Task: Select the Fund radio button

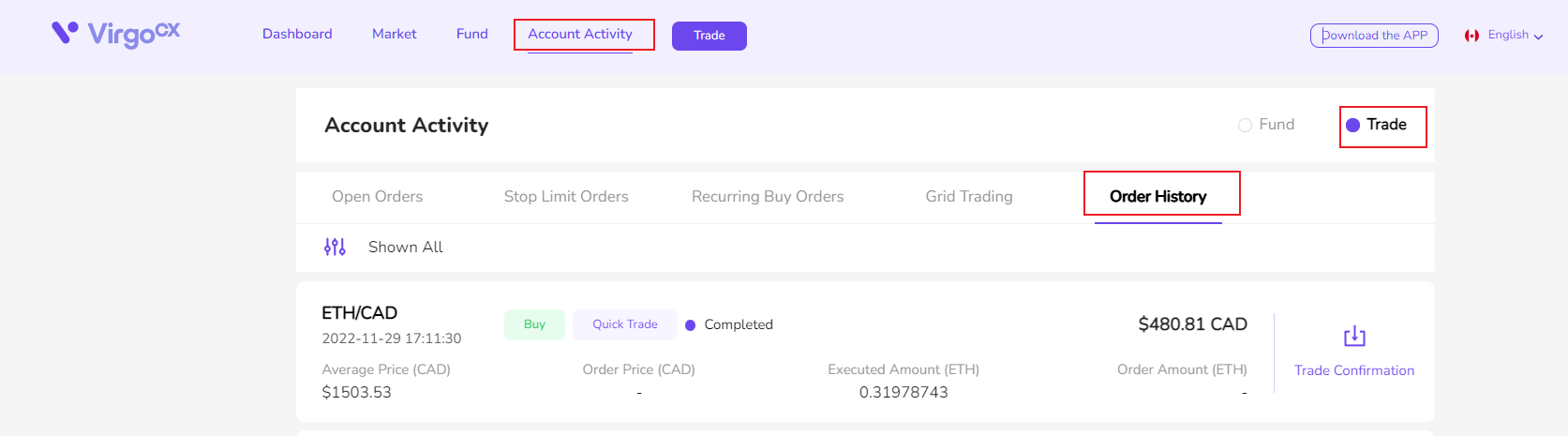Action: (x=1245, y=125)
